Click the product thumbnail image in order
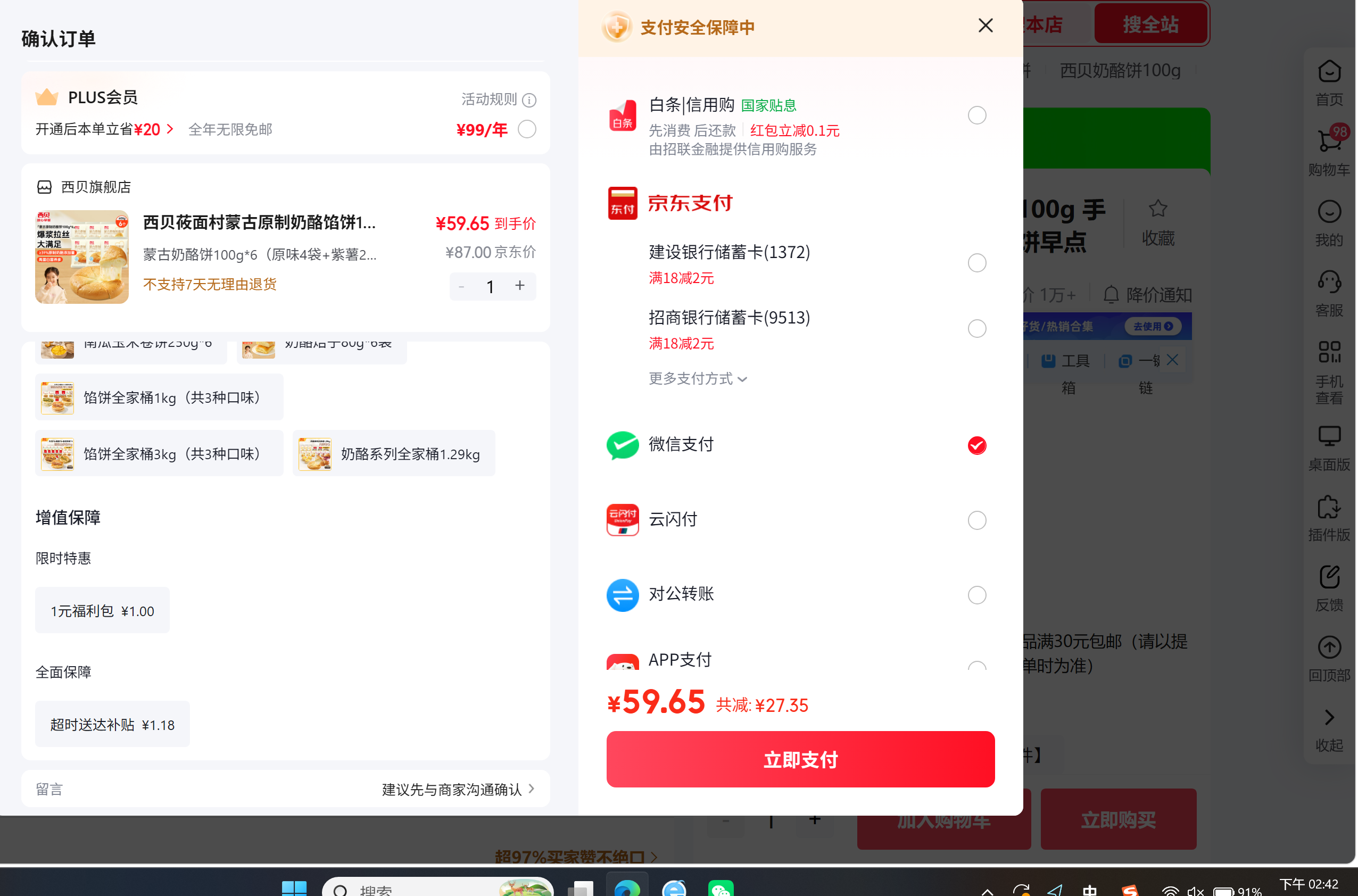 (82, 256)
